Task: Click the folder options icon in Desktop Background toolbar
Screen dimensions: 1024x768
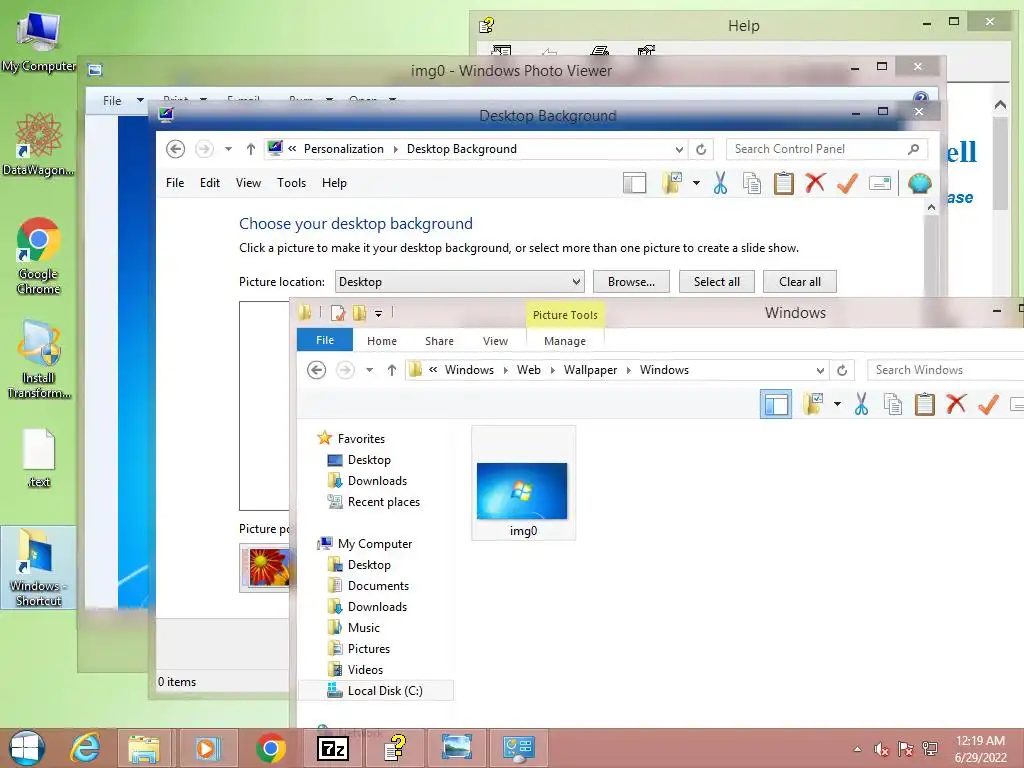Action: click(672, 184)
